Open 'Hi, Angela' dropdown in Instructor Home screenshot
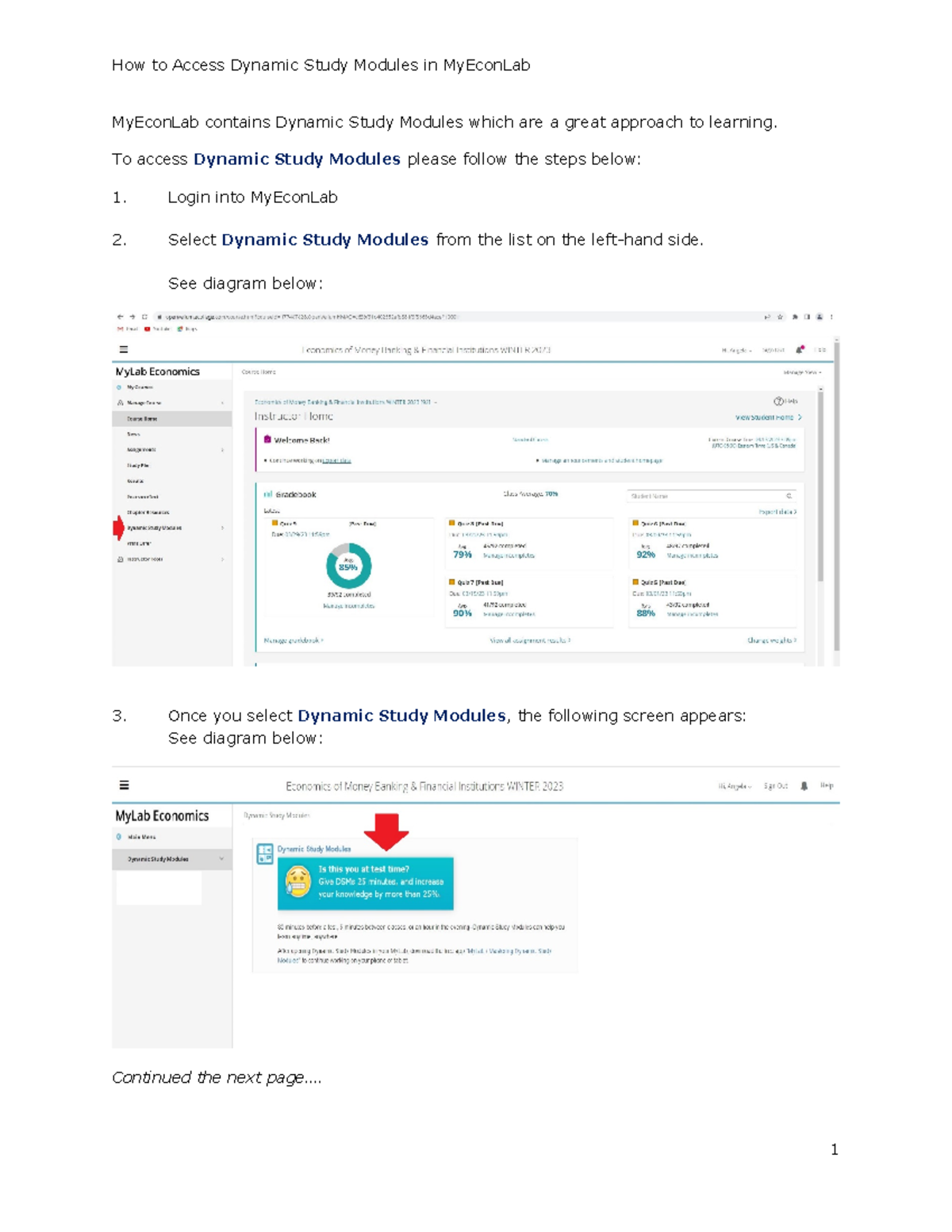Image resolution: width=952 pixels, height=1232 pixels. (x=737, y=350)
